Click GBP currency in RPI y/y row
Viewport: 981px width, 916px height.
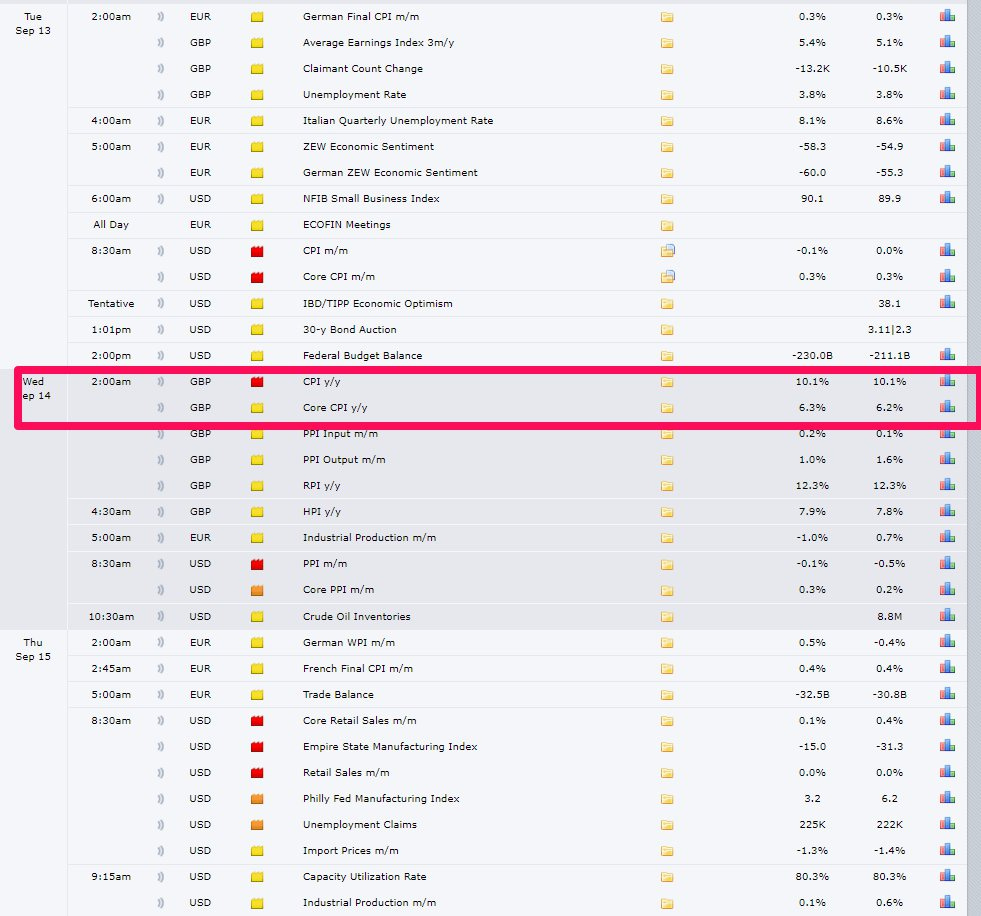pos(200,485)
